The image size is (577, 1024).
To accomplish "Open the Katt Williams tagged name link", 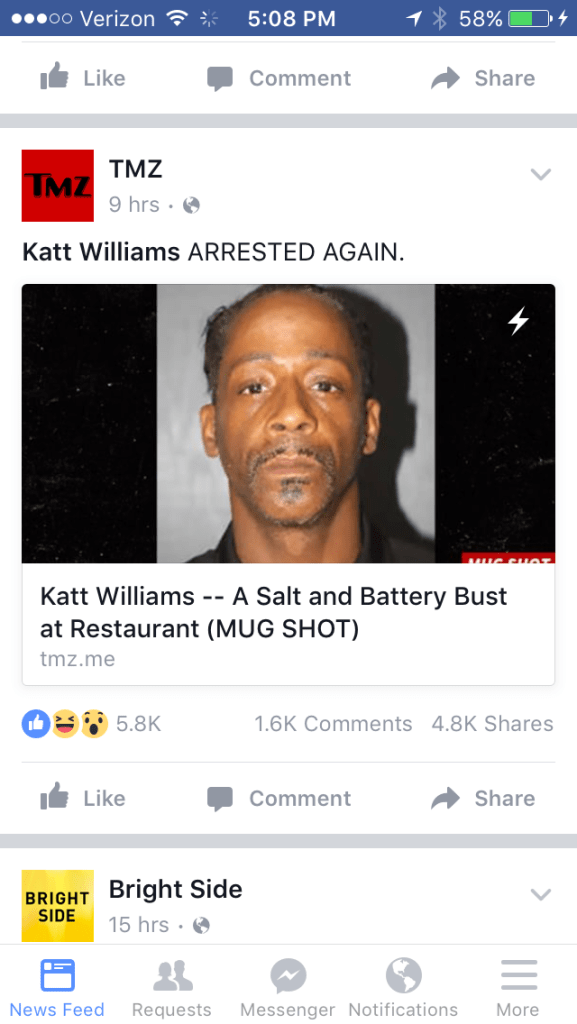I will tap(101, 252).
